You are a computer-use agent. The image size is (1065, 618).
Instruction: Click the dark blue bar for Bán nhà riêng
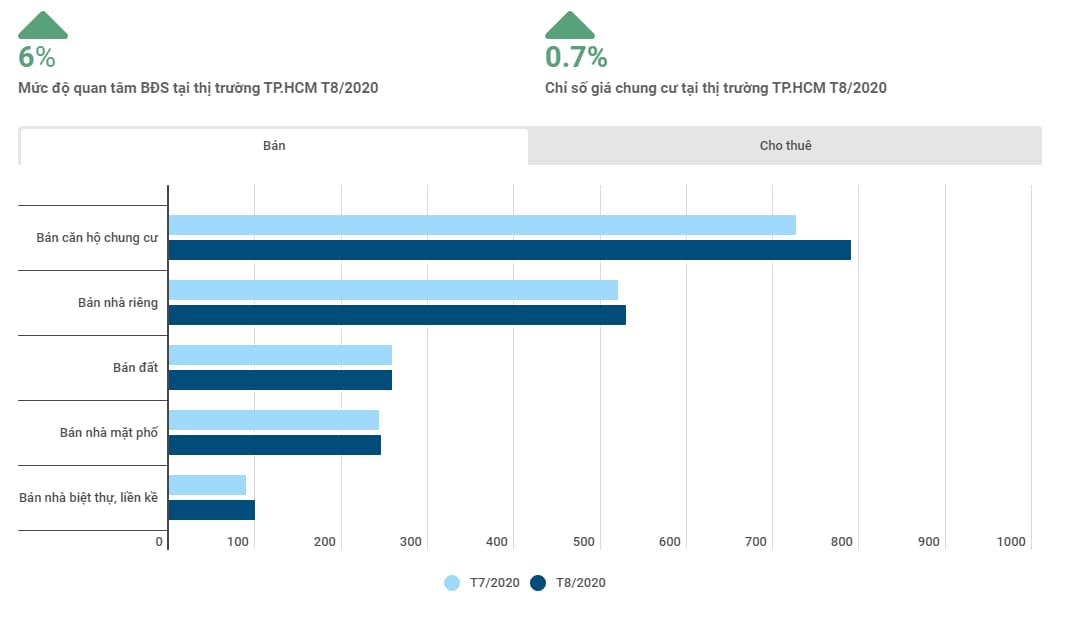[x=397, y=315]
